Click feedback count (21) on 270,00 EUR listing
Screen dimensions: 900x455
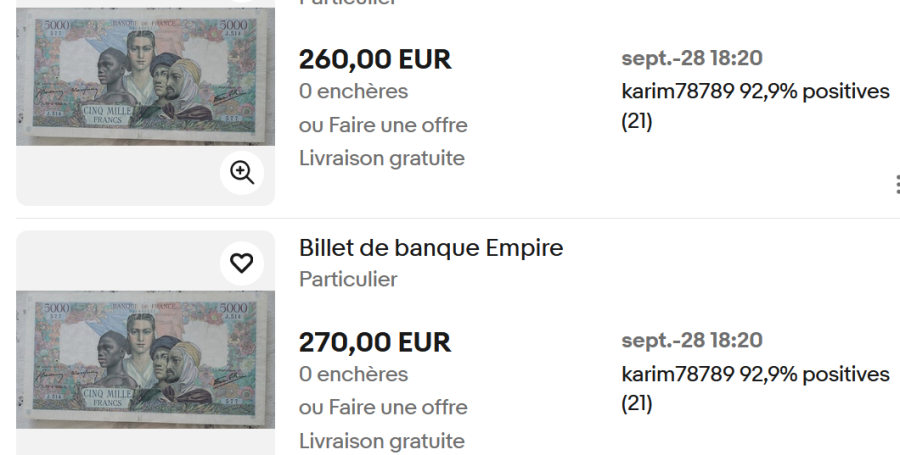pyautogui.click(x=637, y=408)
